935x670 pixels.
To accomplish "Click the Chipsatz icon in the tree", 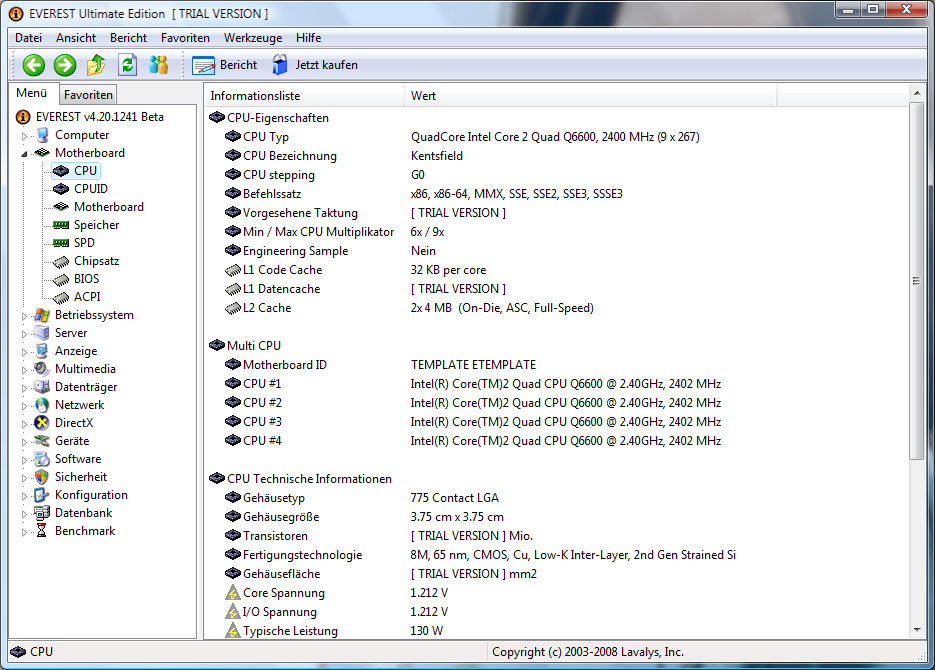I will pos(61,262).
